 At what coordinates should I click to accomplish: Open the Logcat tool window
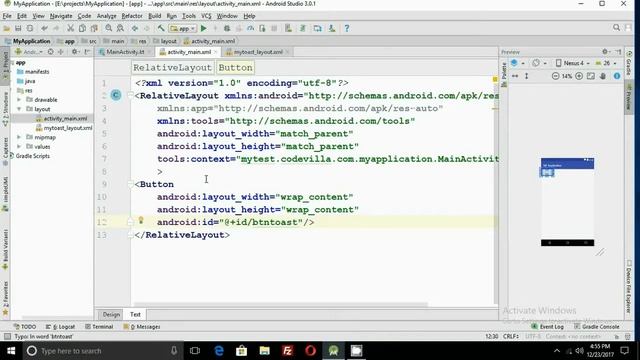[x=60, y=327]
